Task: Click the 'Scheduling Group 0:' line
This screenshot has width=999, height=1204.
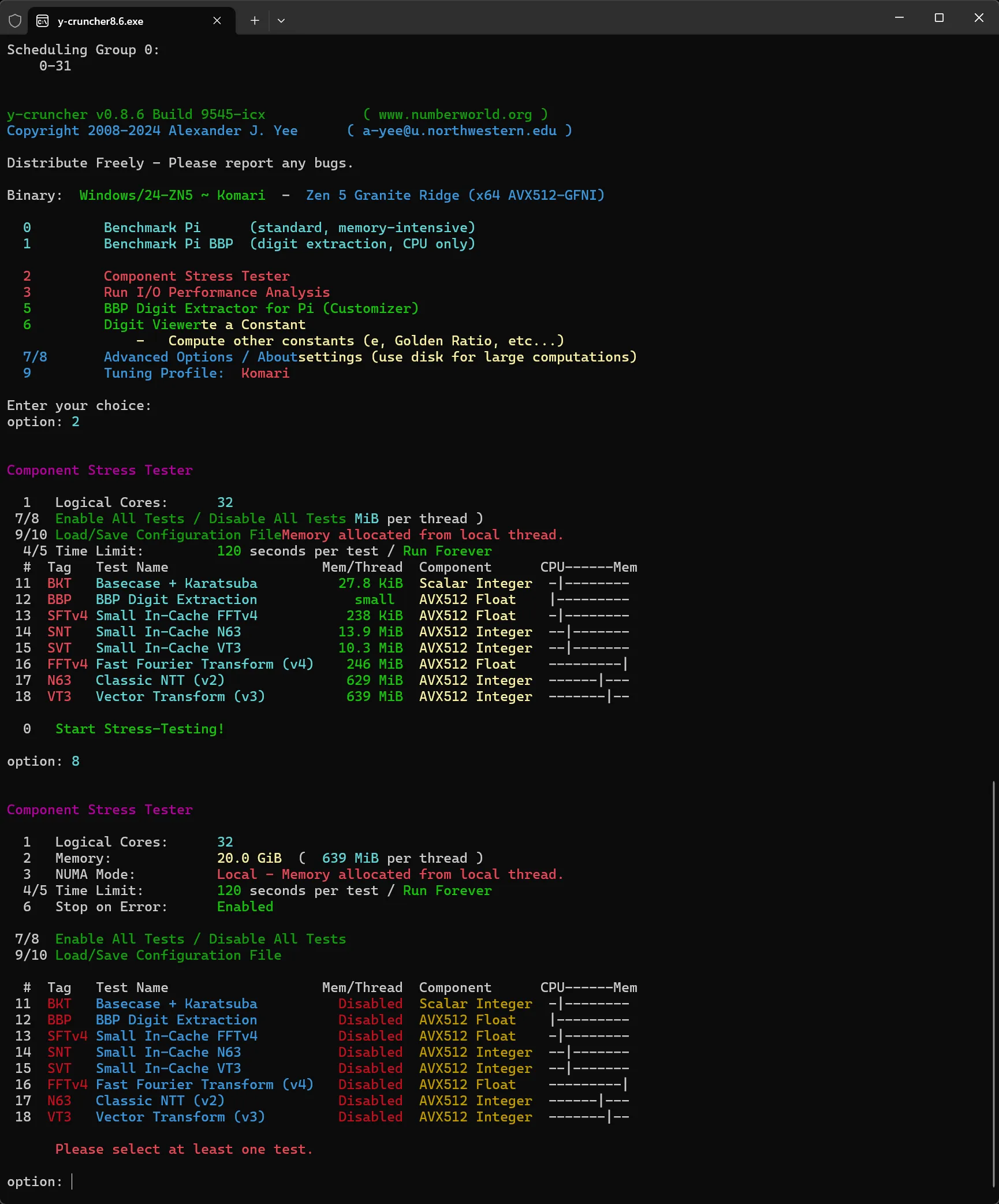Action: (83, 50)
